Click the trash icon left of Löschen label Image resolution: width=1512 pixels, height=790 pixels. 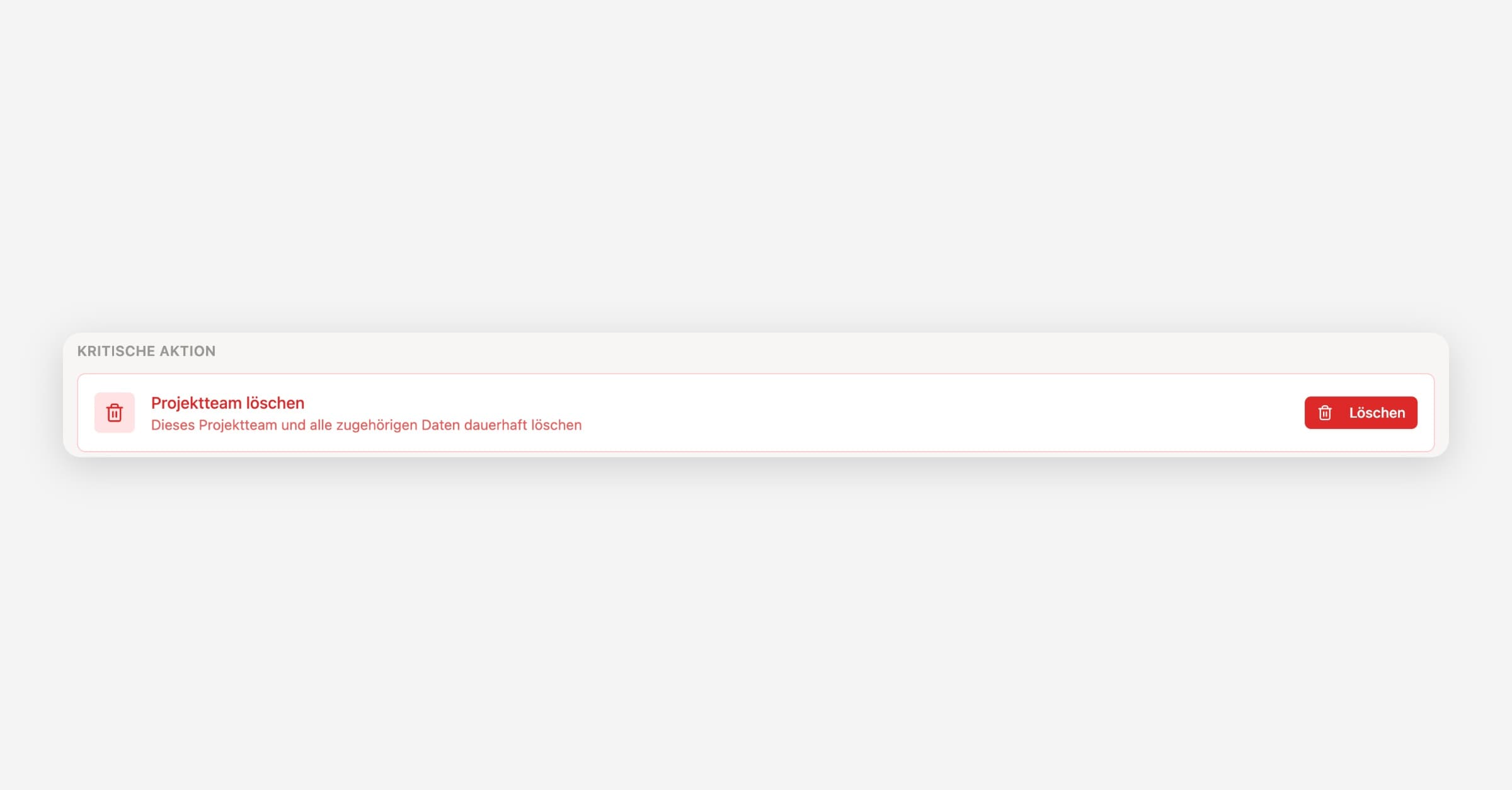coord(1325,413)
